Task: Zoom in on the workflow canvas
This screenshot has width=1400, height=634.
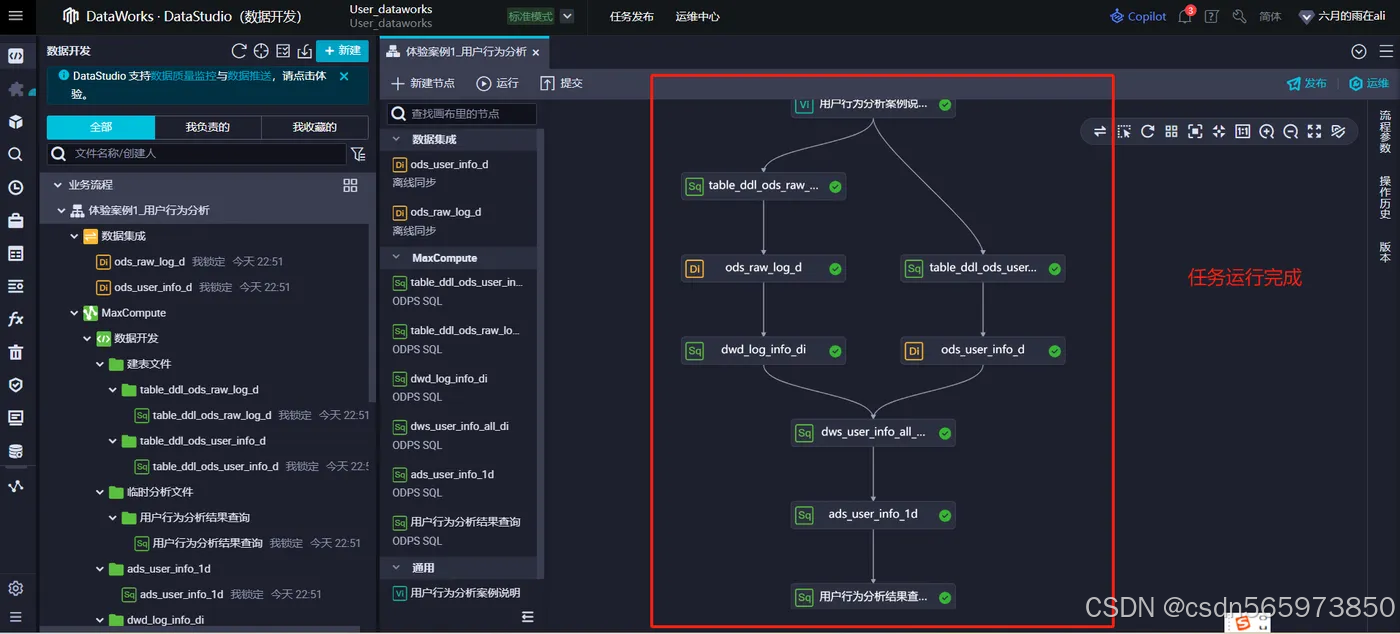Action: pos(1266,131)
